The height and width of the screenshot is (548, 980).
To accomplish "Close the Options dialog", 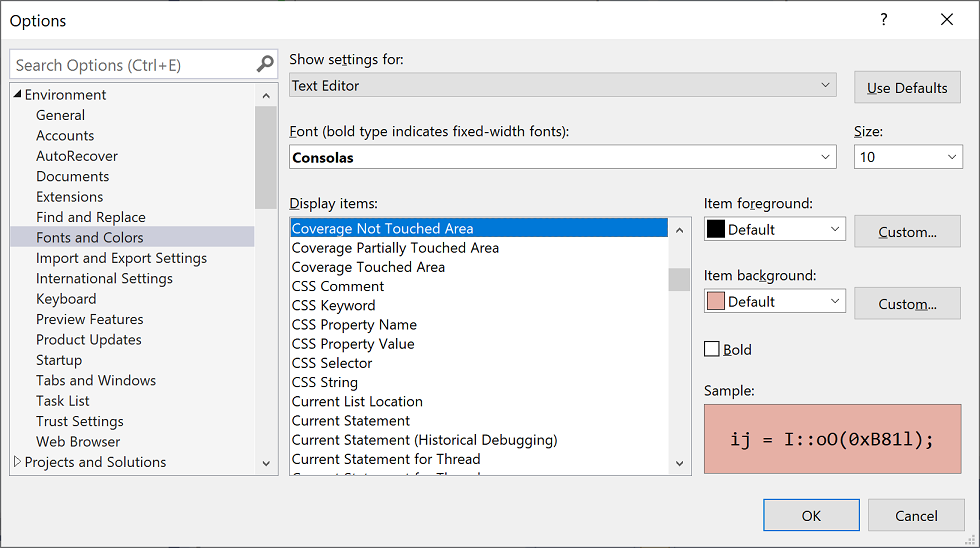I will point(947,19).
